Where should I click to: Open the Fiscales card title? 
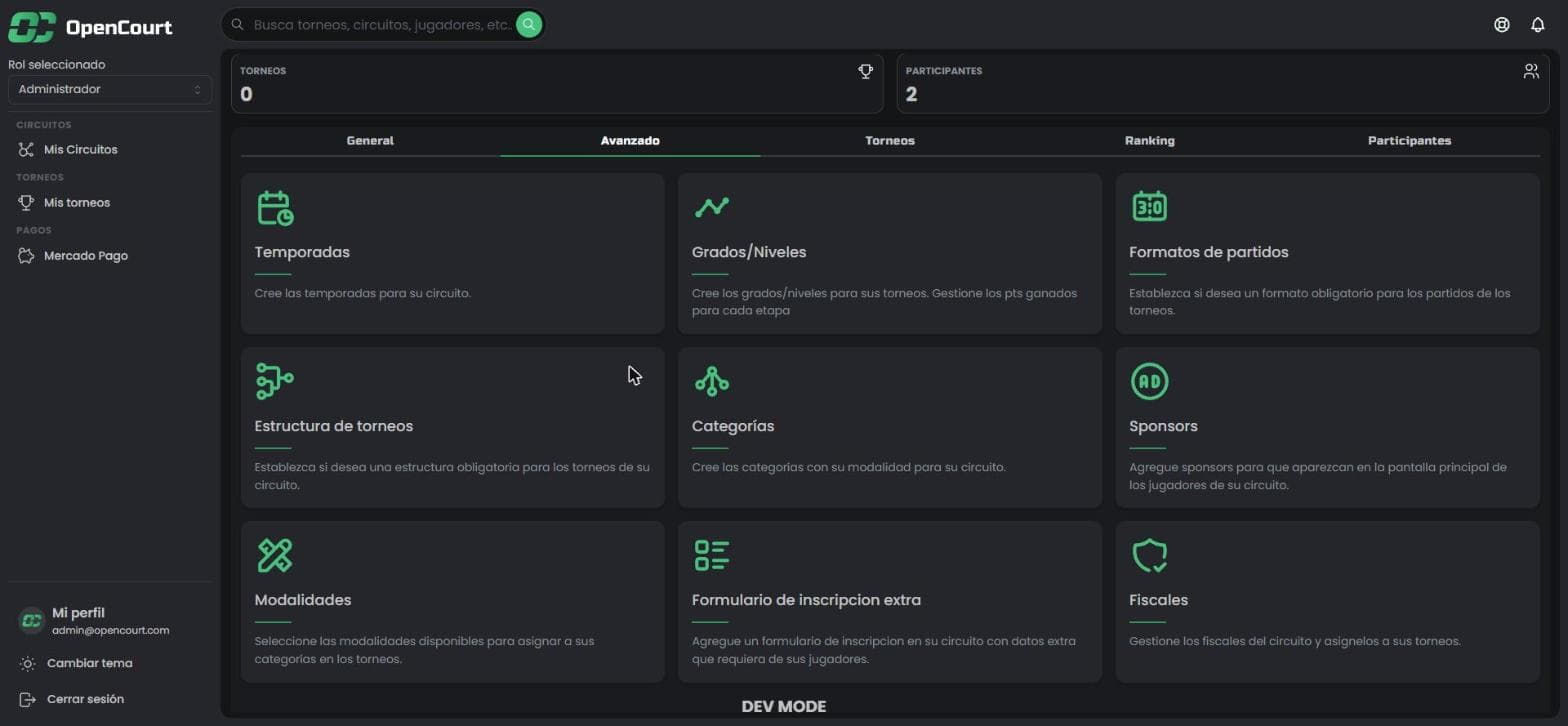tap(1158, 600)
